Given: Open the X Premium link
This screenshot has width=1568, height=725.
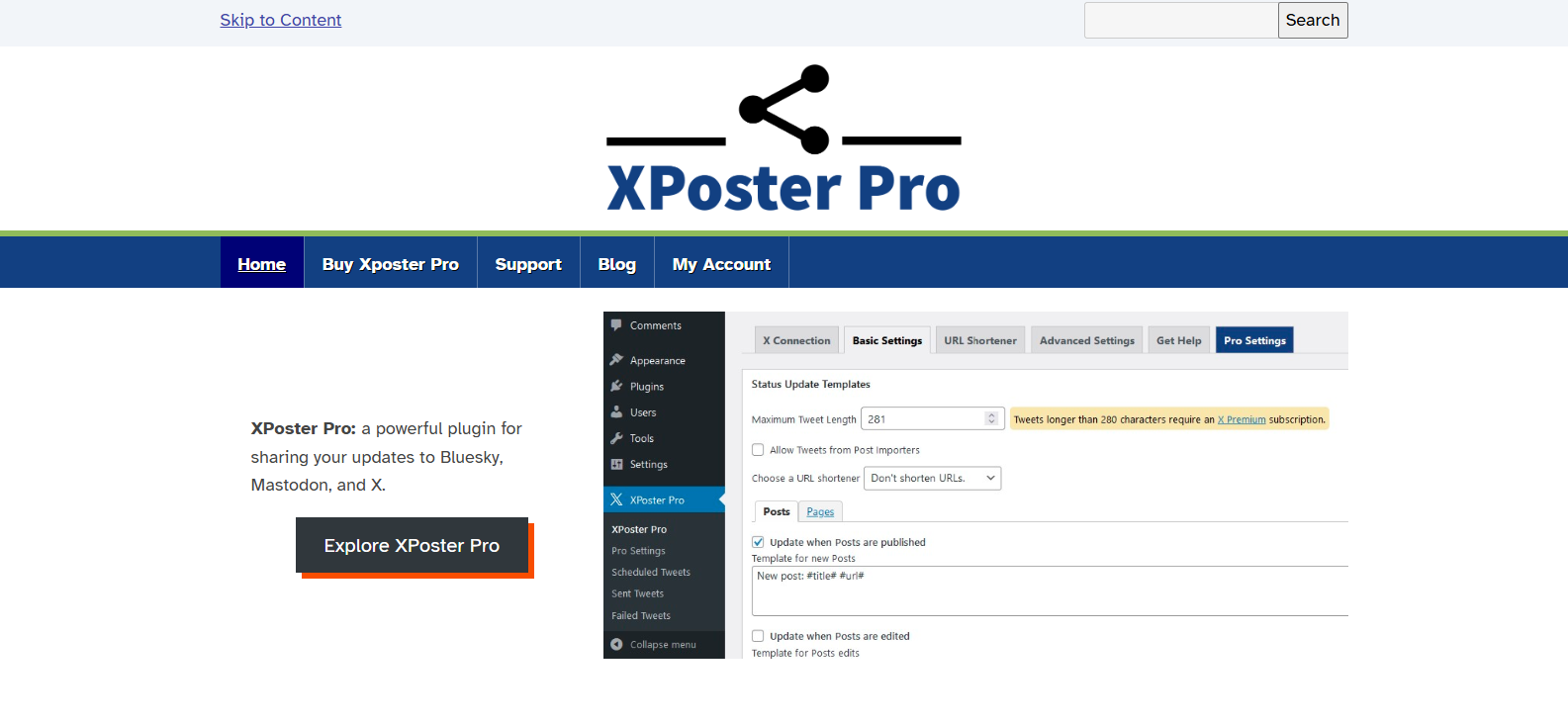Looking at the screenshot, I should tap(1242, 419).
